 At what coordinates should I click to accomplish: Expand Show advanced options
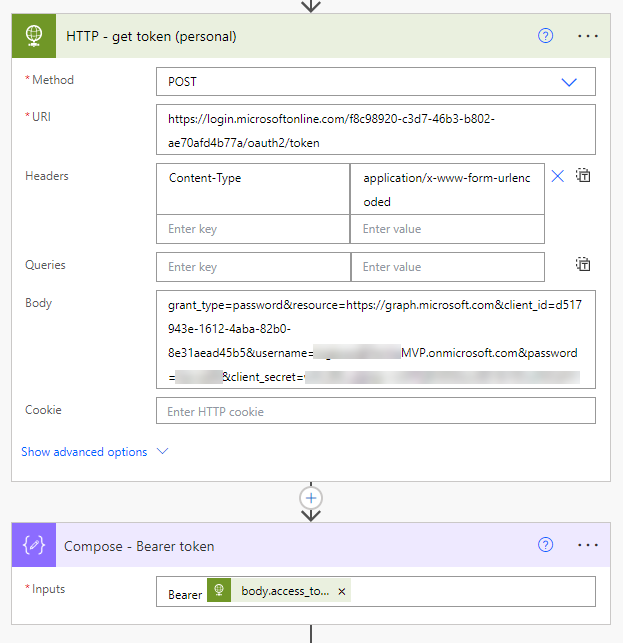click(x=95, y=452)
